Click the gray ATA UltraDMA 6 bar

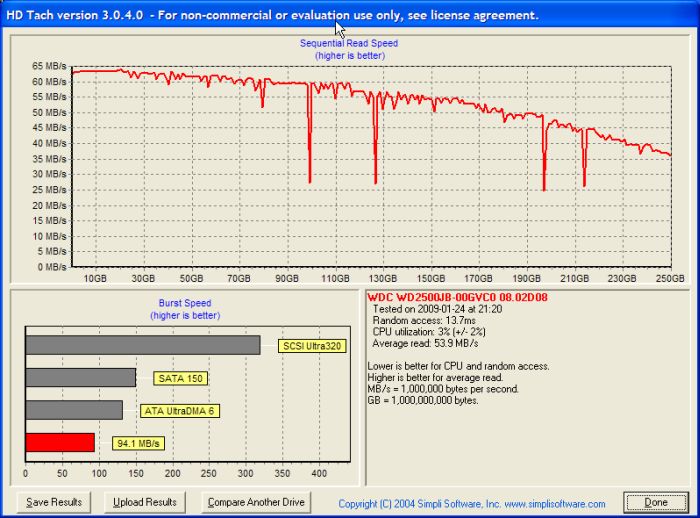[x=74, y=410]
